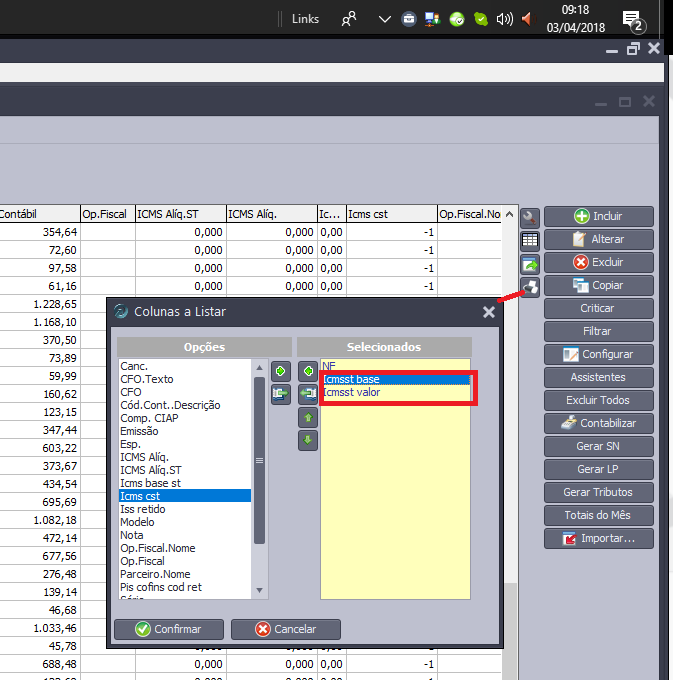Select Icms base st option
673x680 pixels.
coord(185,483)
